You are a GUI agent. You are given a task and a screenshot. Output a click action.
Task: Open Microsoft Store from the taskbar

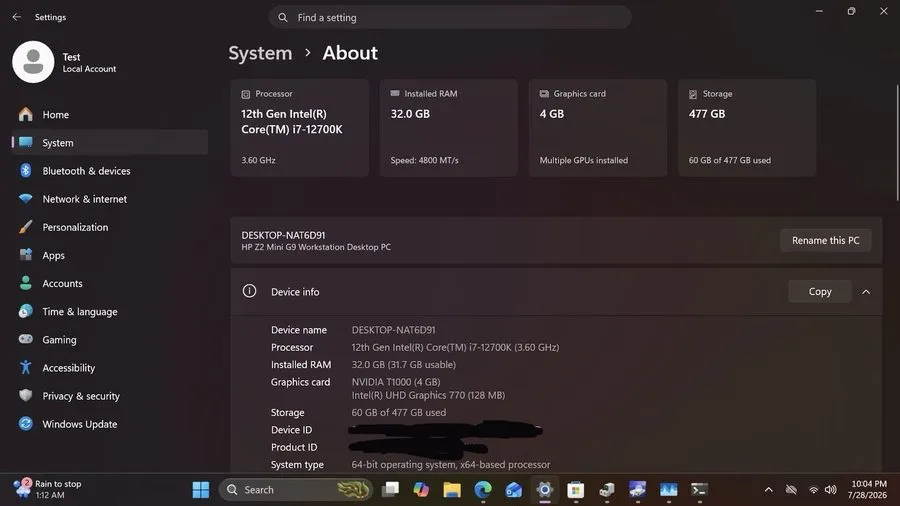(x=575, y=489)
